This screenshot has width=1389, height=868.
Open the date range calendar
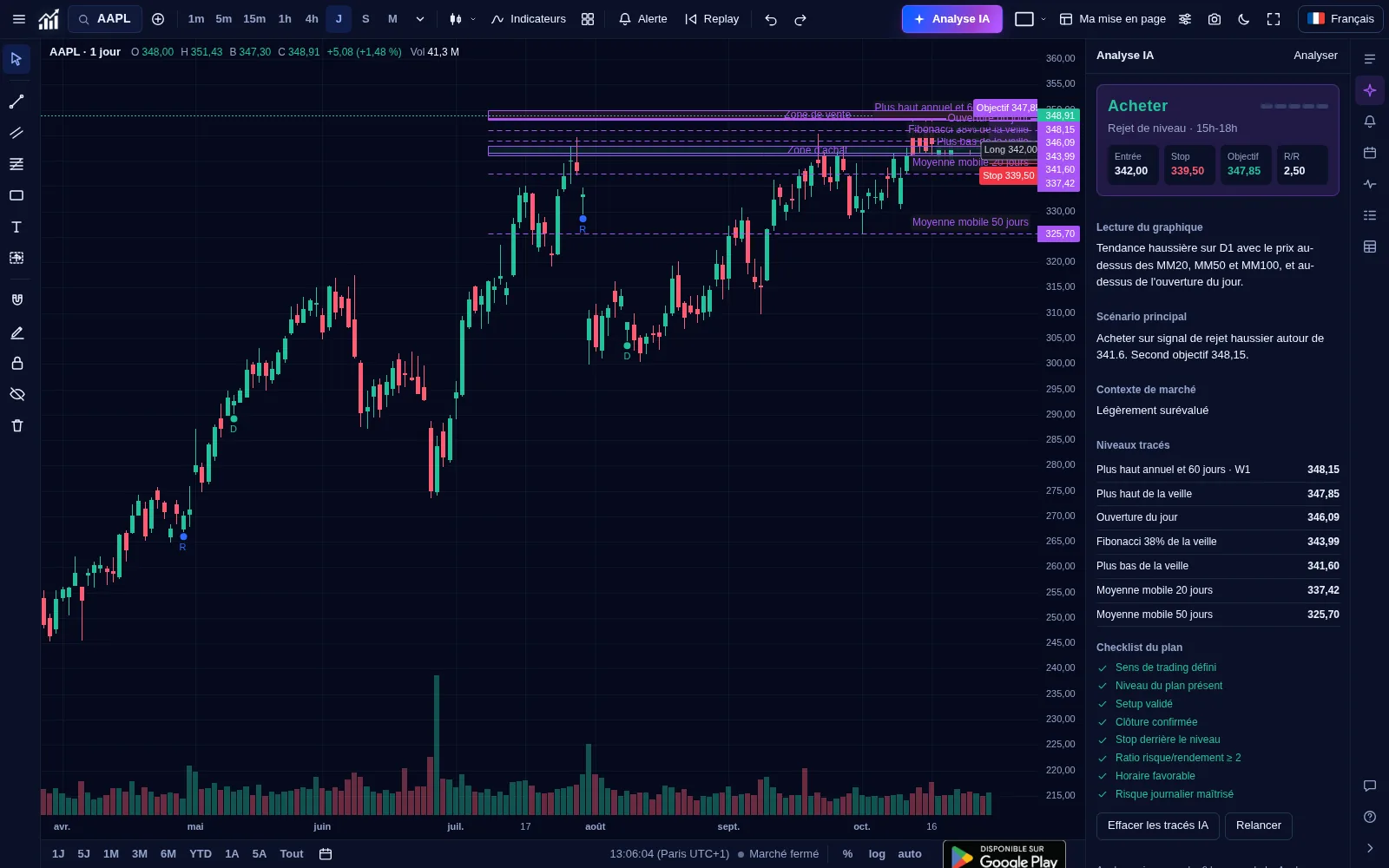click(x=326, y=854)
